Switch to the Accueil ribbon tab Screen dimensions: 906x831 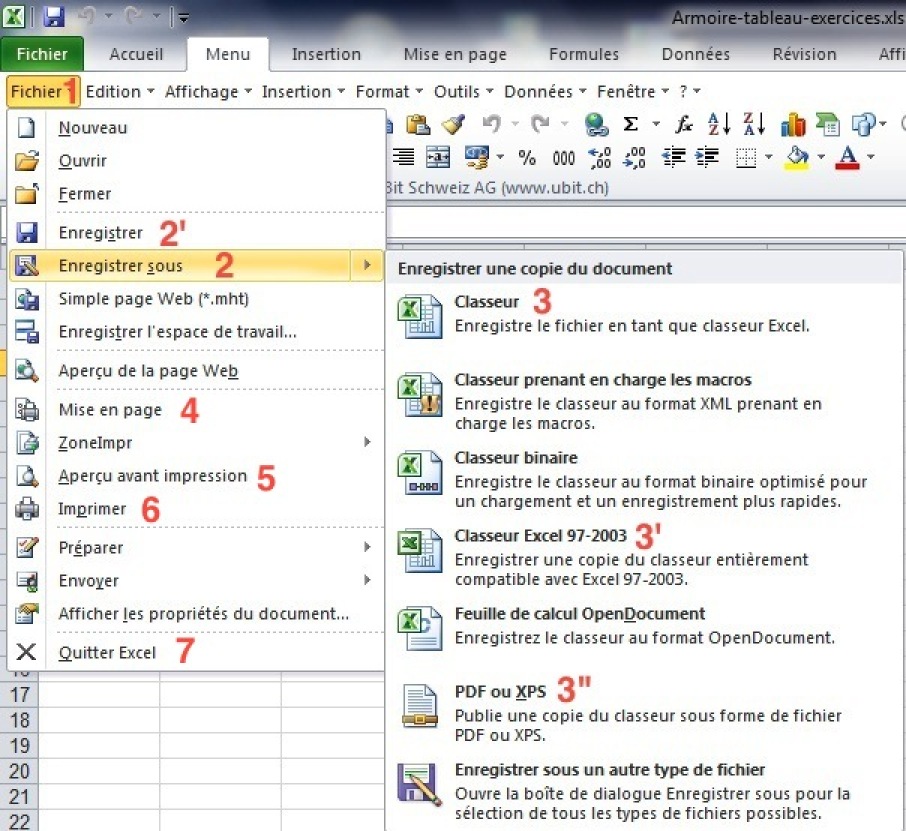coord(136,54)
